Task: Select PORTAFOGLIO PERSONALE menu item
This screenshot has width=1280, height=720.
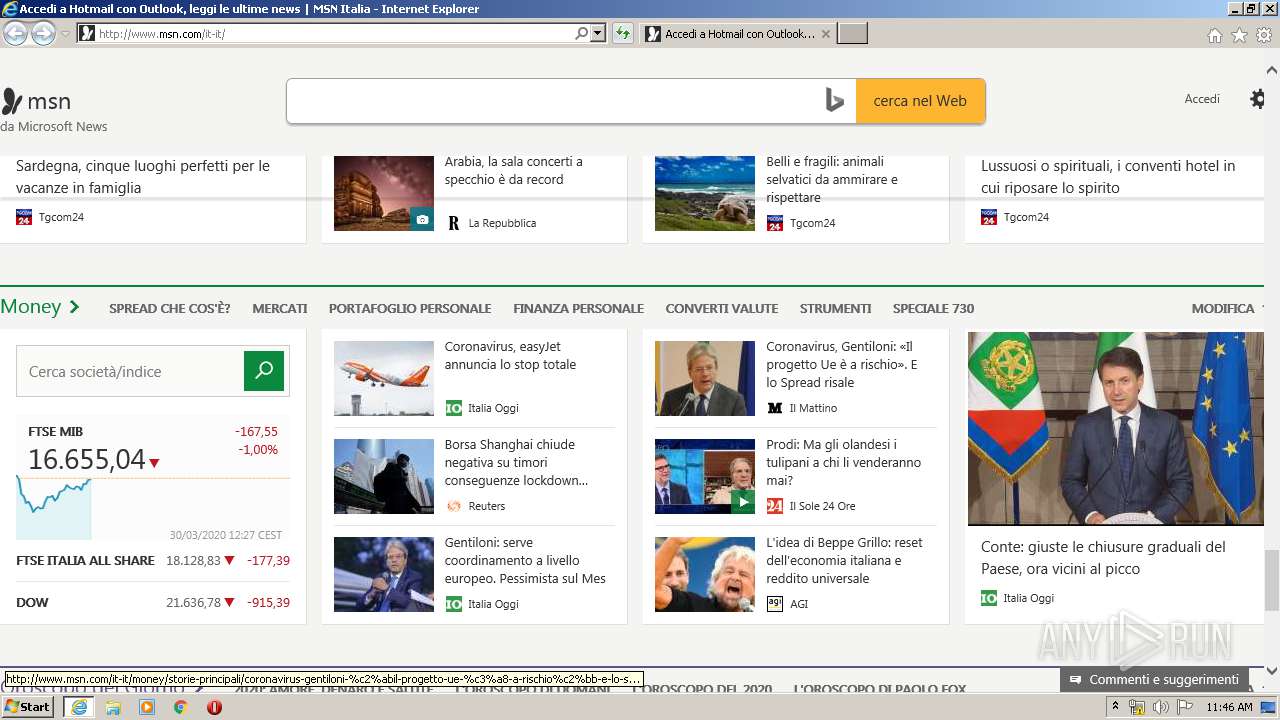Action: pos(410,308)
